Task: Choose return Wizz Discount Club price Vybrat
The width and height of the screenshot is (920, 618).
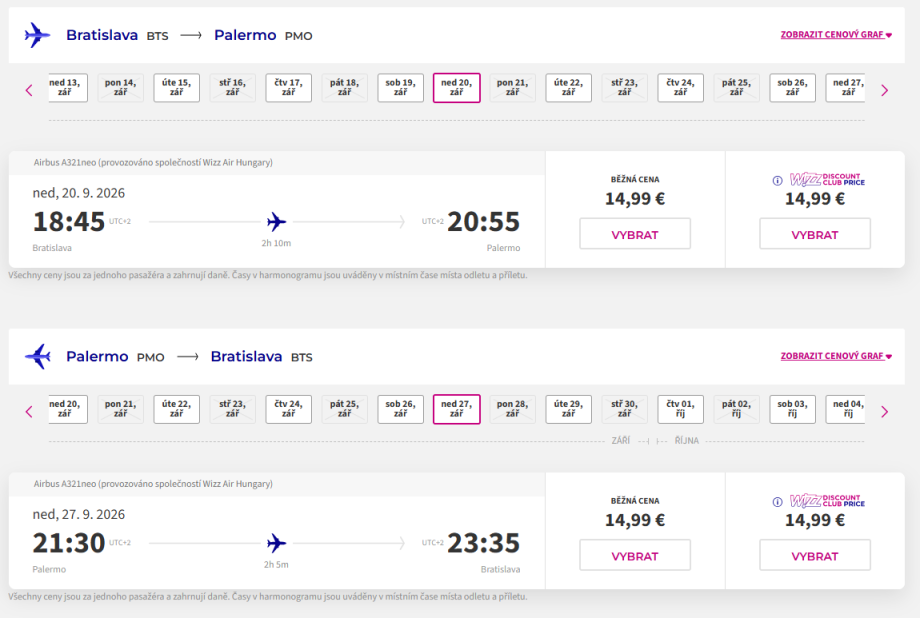Action: (814, 555)
